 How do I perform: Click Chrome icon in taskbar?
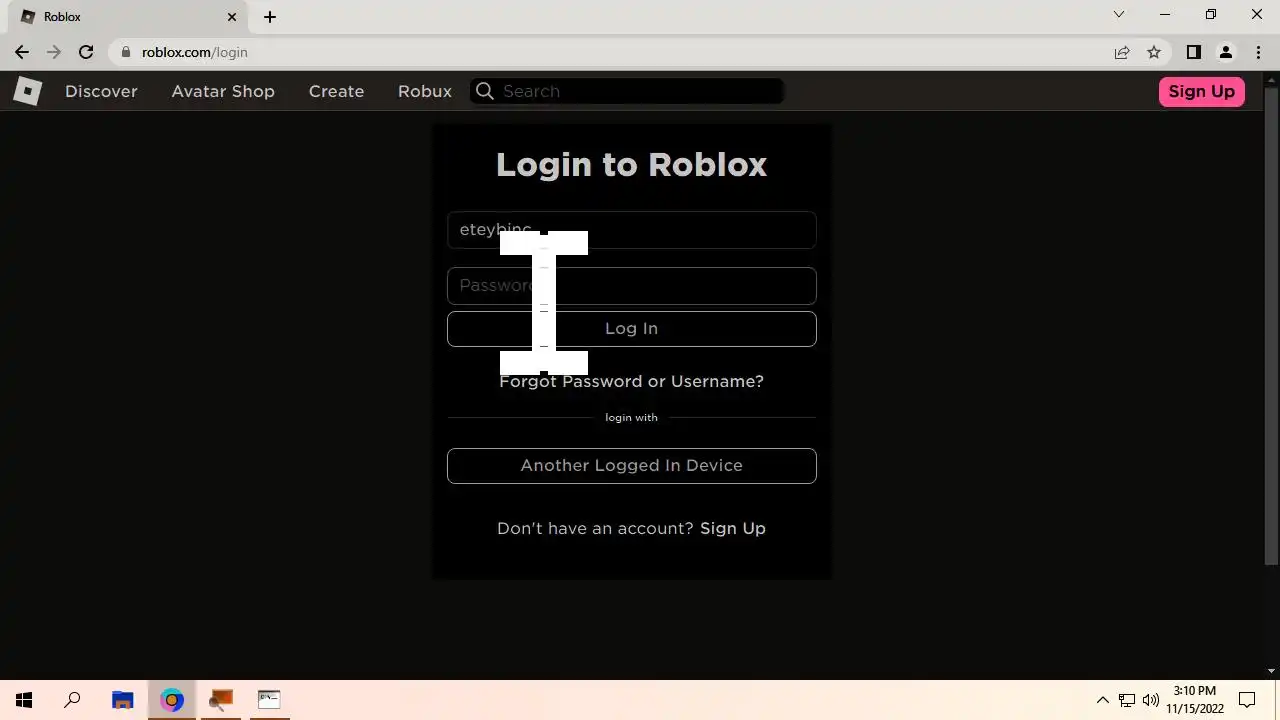[172, 700]
